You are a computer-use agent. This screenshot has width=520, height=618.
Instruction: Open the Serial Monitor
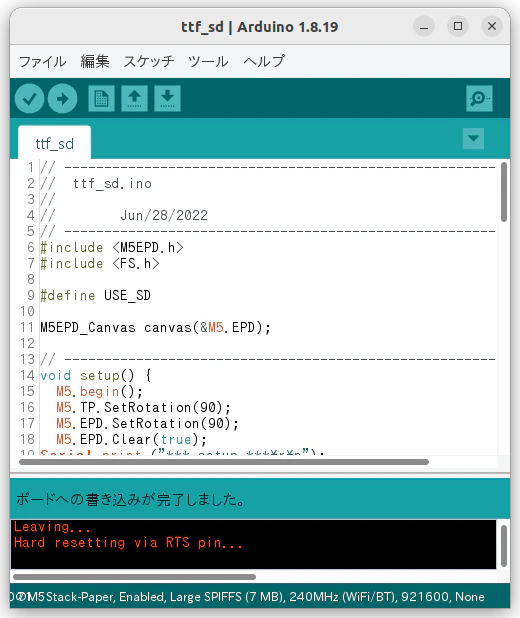[479, 99]
